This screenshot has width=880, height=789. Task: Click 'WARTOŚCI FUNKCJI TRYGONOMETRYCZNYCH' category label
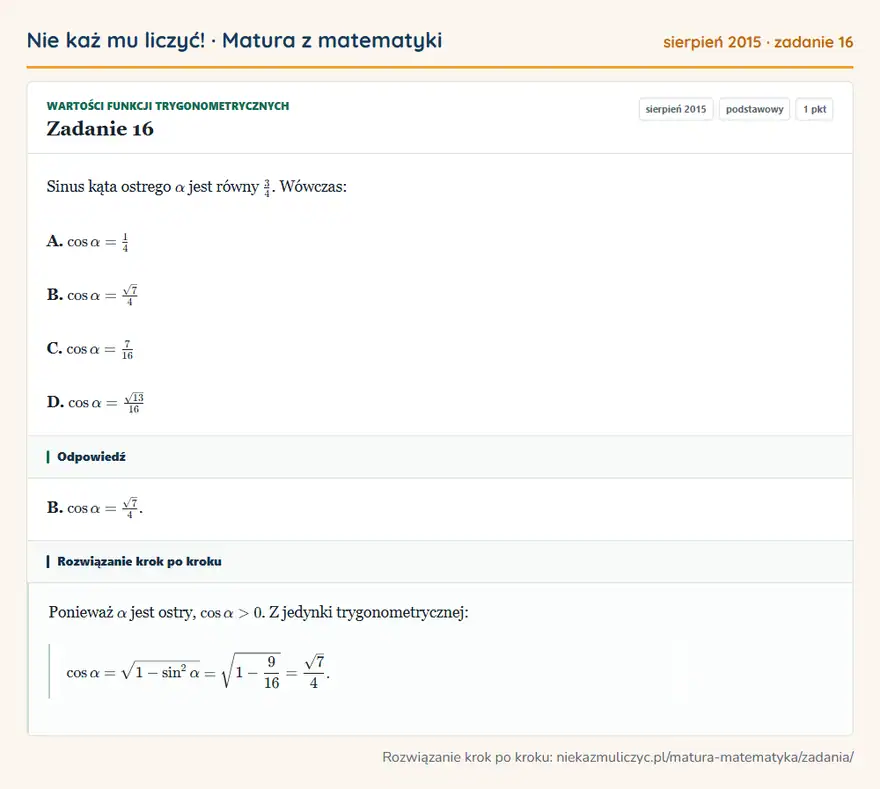coord(168,106)
